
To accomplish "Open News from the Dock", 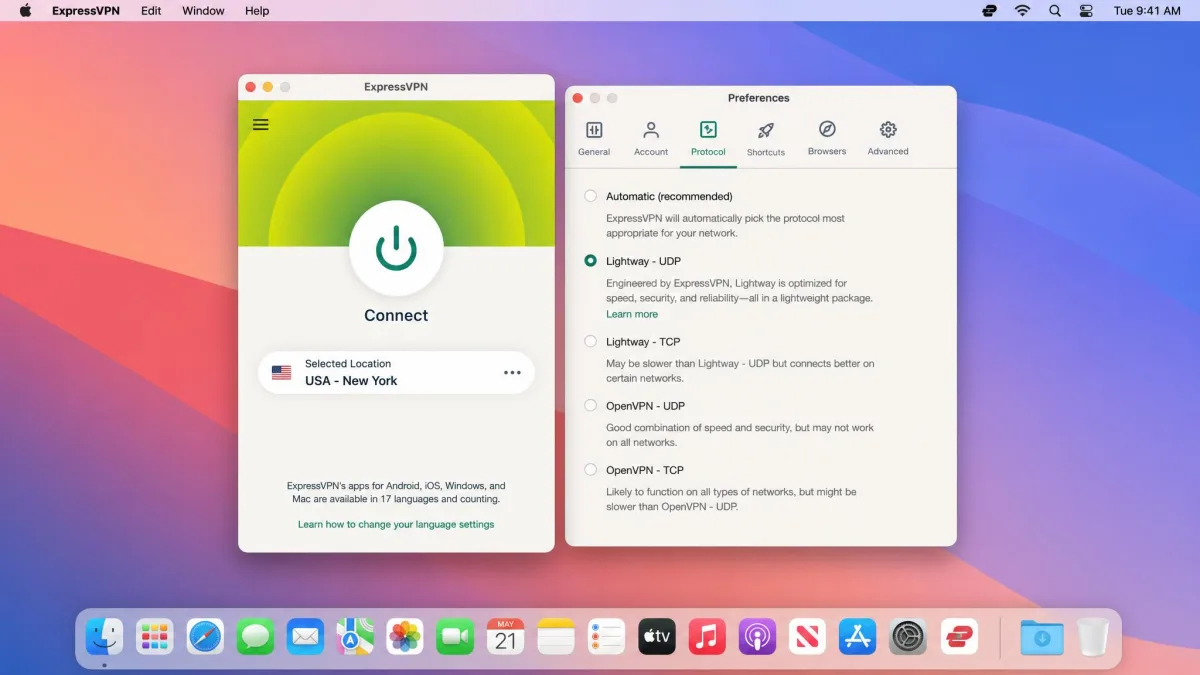I will pos(807,637).
